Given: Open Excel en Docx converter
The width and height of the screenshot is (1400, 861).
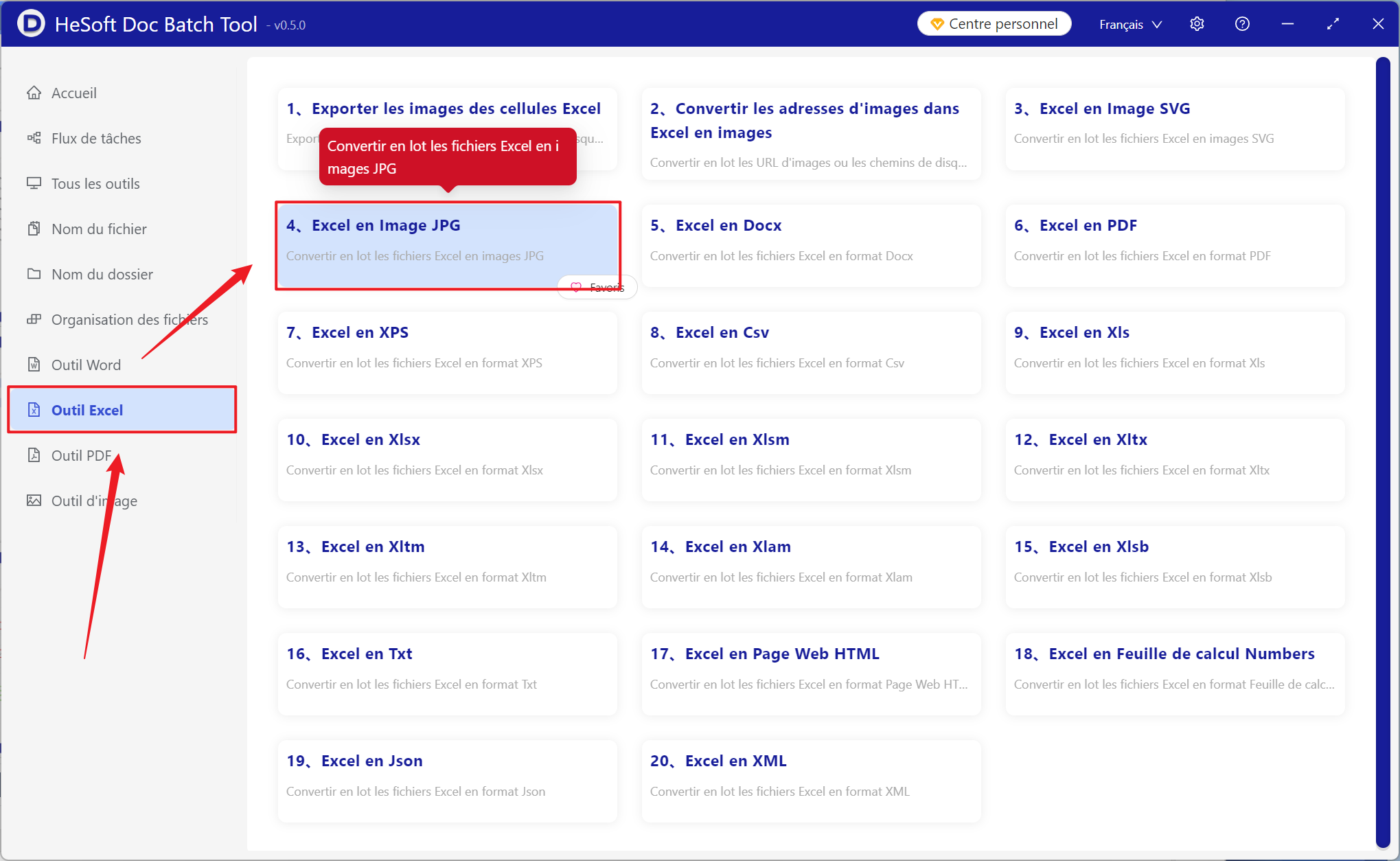Looking at the screenshot, I should click(x=811, y=246).
